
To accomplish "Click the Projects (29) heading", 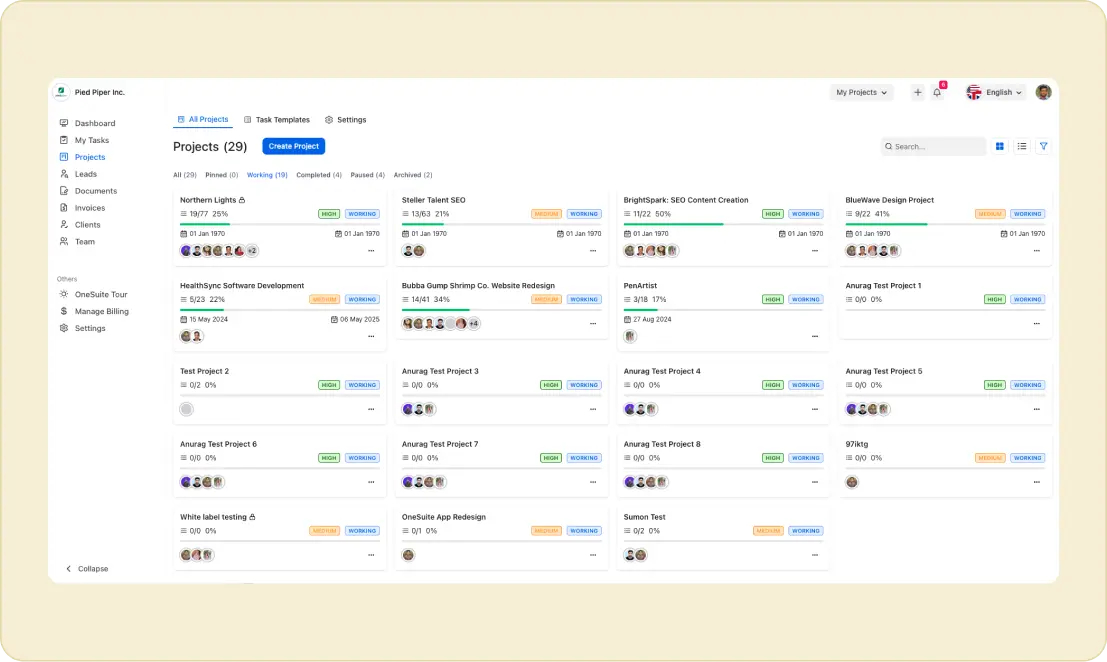I will [210, 147].
